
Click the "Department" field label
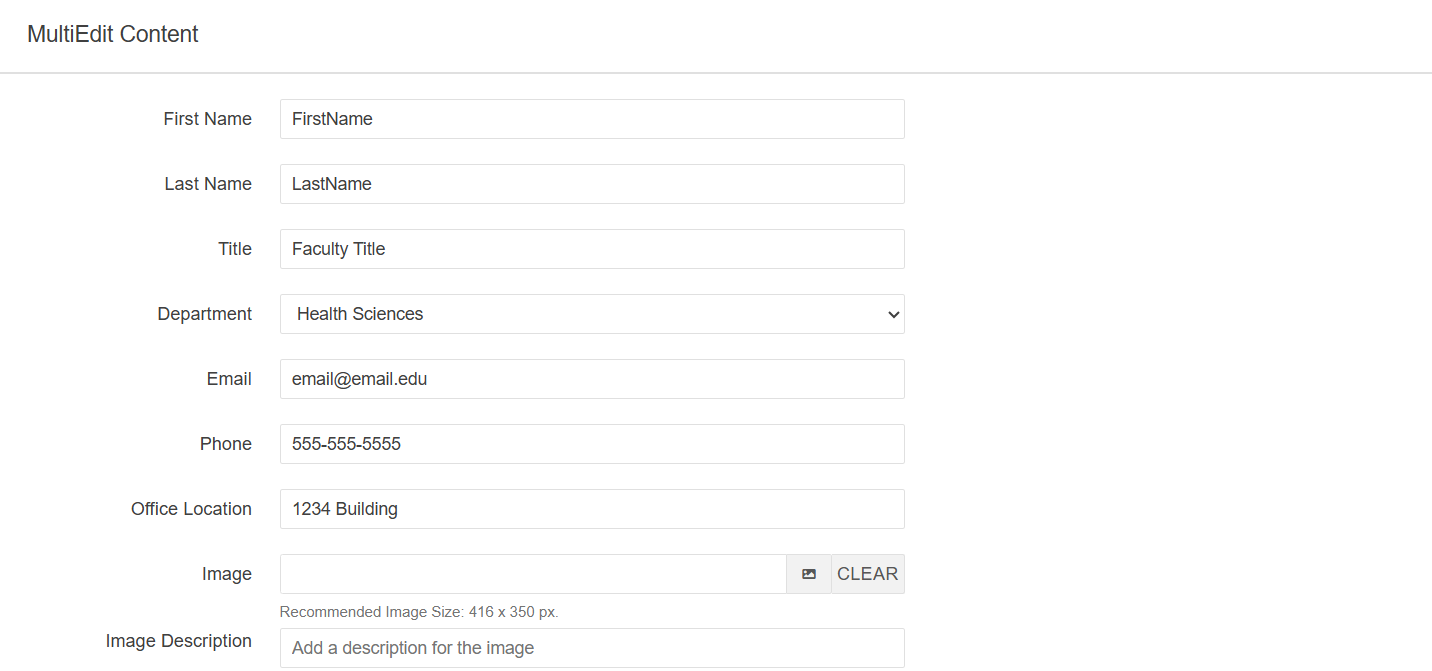point(204,314)
